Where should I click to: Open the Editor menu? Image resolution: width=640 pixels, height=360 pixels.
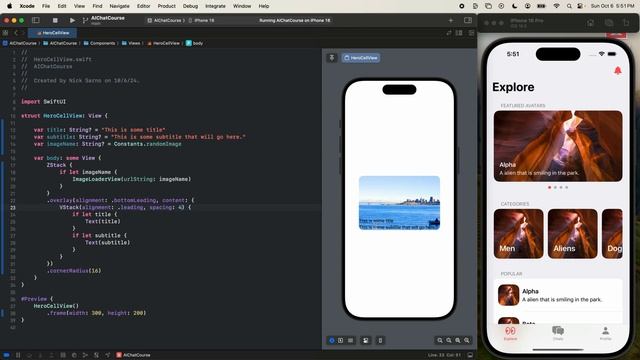[143, 6]
